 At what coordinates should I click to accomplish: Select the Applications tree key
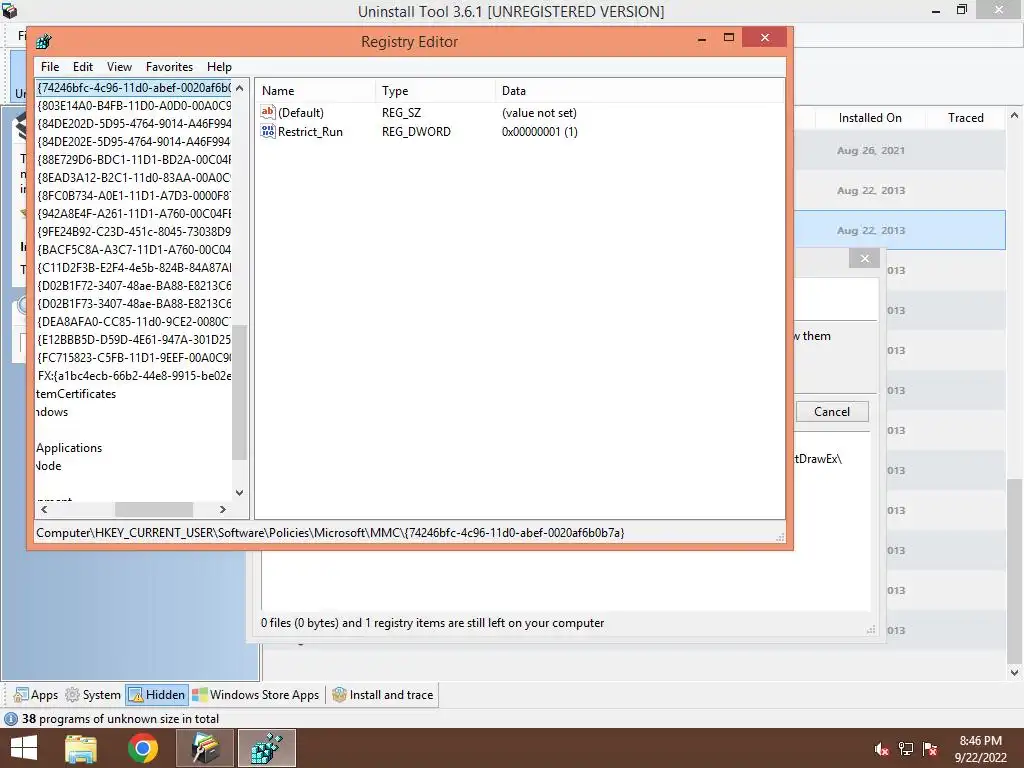tap(69, 448)
